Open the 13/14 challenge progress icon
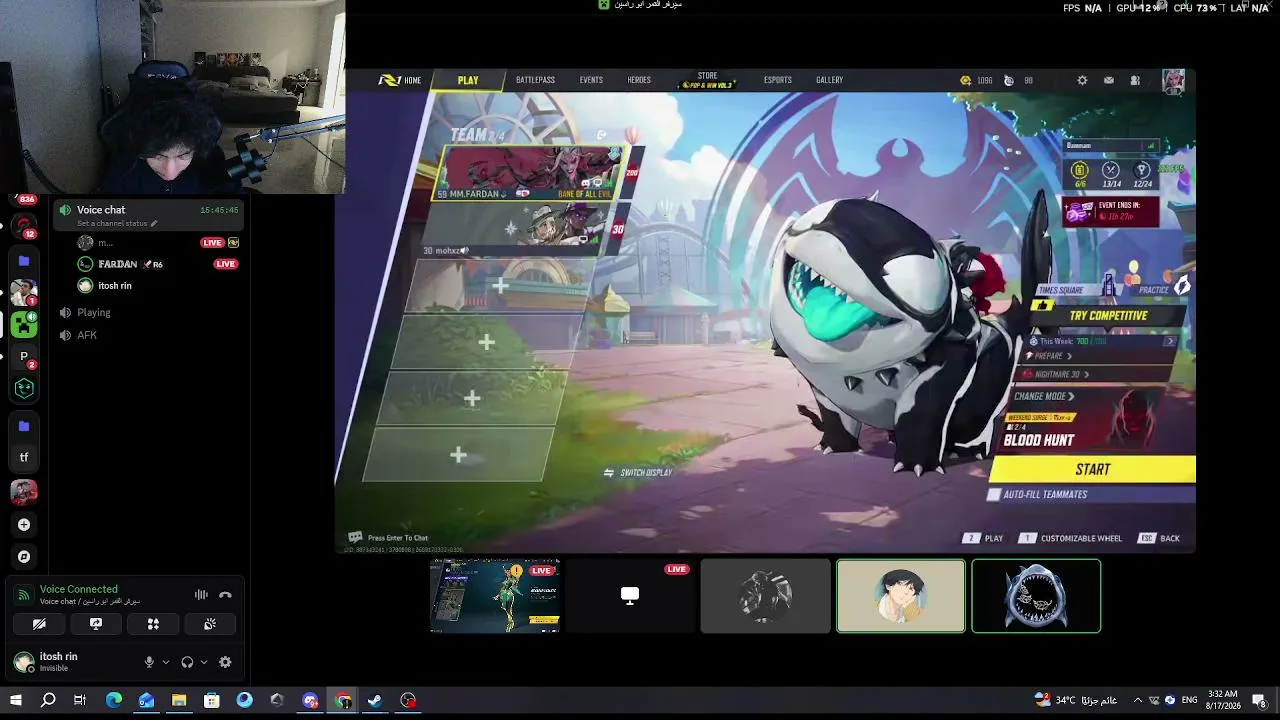The image size is (1280, 720). [1110, 171]
